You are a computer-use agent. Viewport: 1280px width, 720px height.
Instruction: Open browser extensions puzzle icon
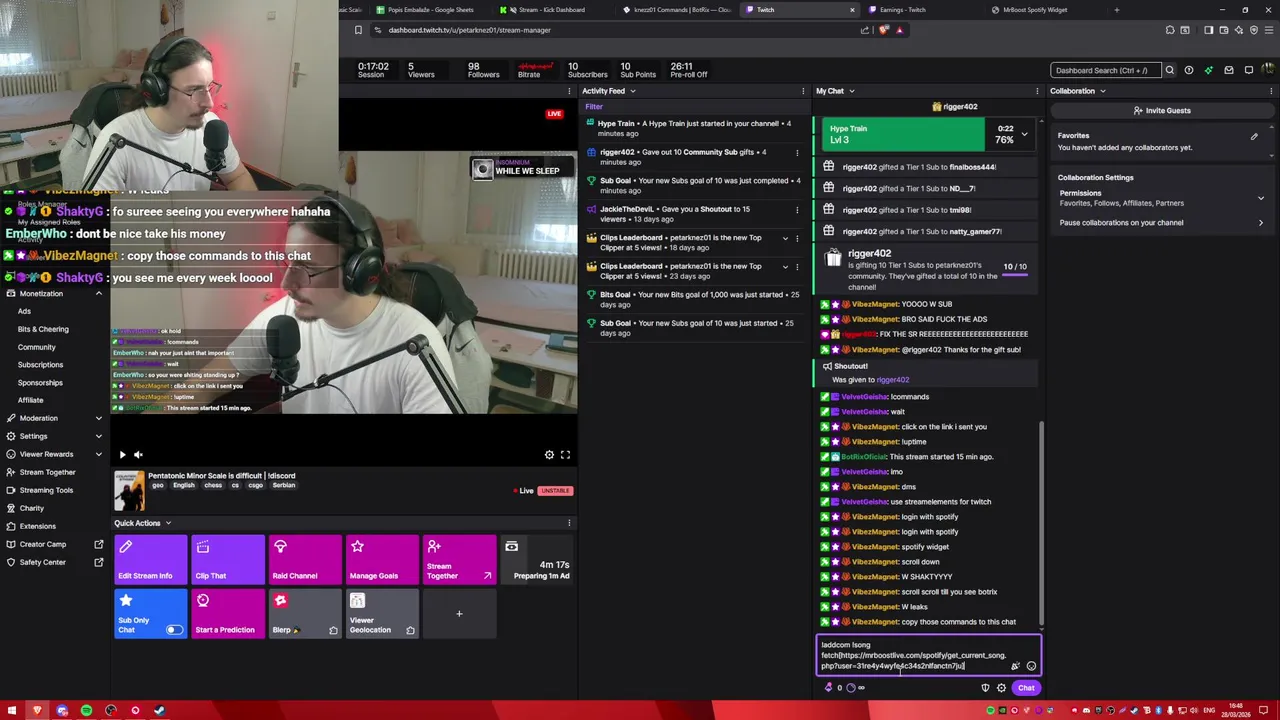1170,30
